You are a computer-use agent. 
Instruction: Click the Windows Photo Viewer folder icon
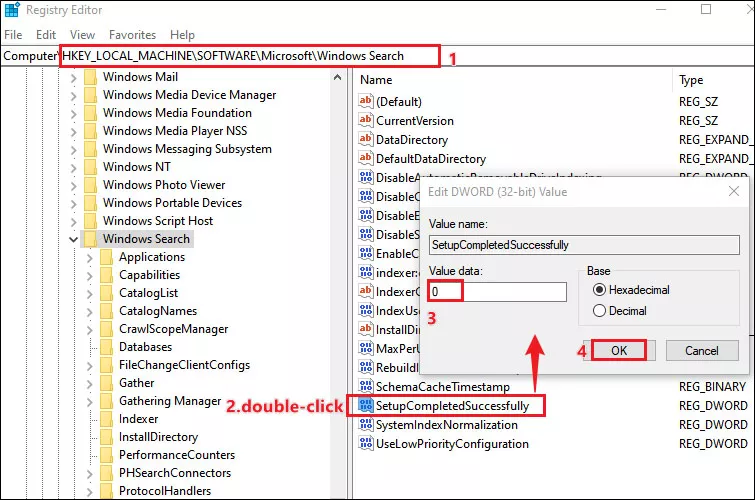tap(91, 185)
